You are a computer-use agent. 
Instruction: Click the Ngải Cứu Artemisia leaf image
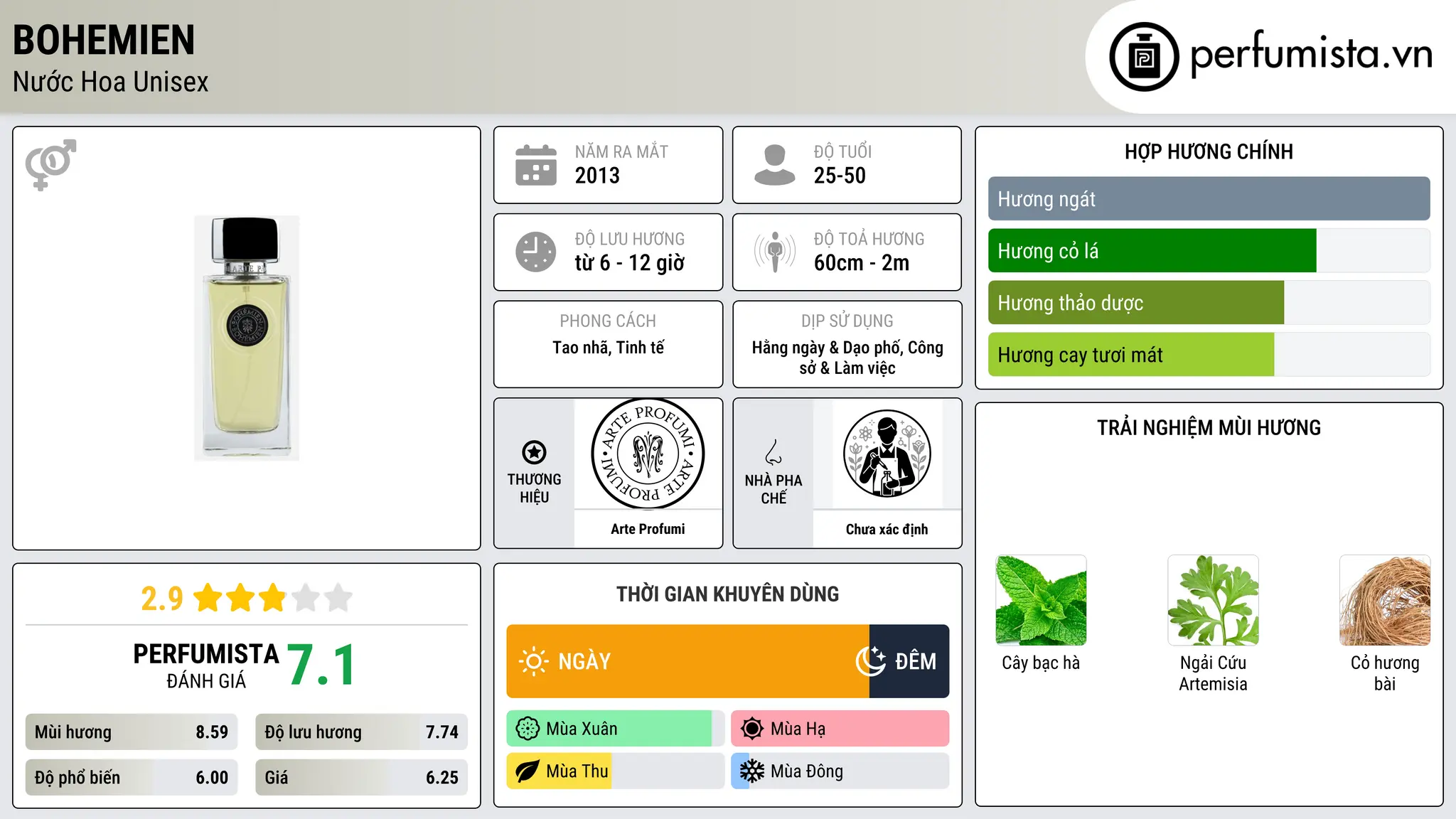(1213, 600)
